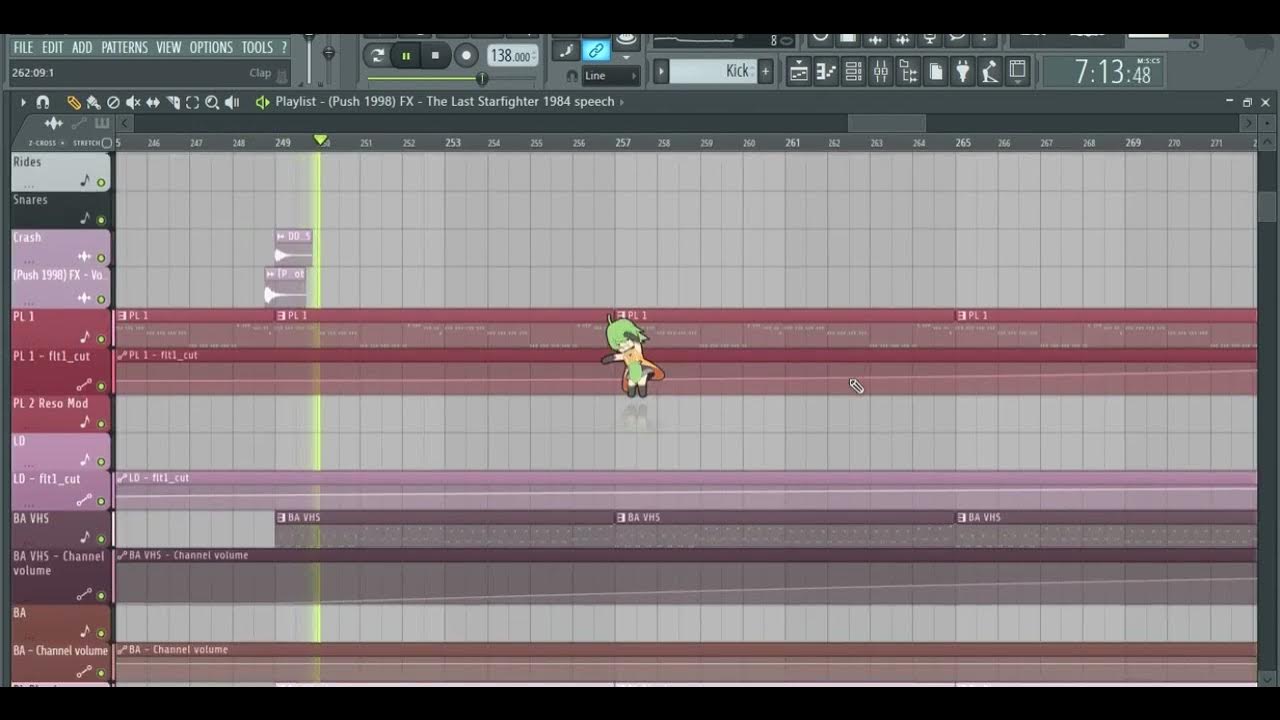Click the audio clip focus waveform icon

click(x=54, y=123)
